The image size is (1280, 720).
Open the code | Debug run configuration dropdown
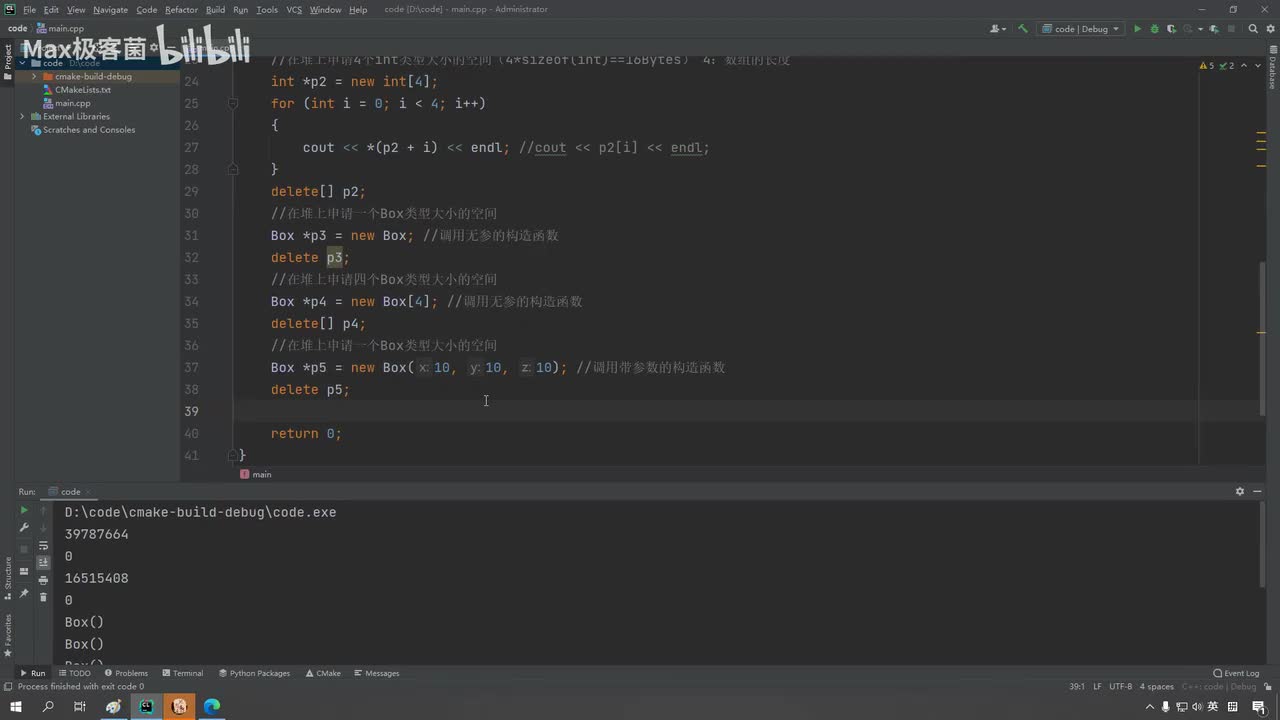point(1081,29)
